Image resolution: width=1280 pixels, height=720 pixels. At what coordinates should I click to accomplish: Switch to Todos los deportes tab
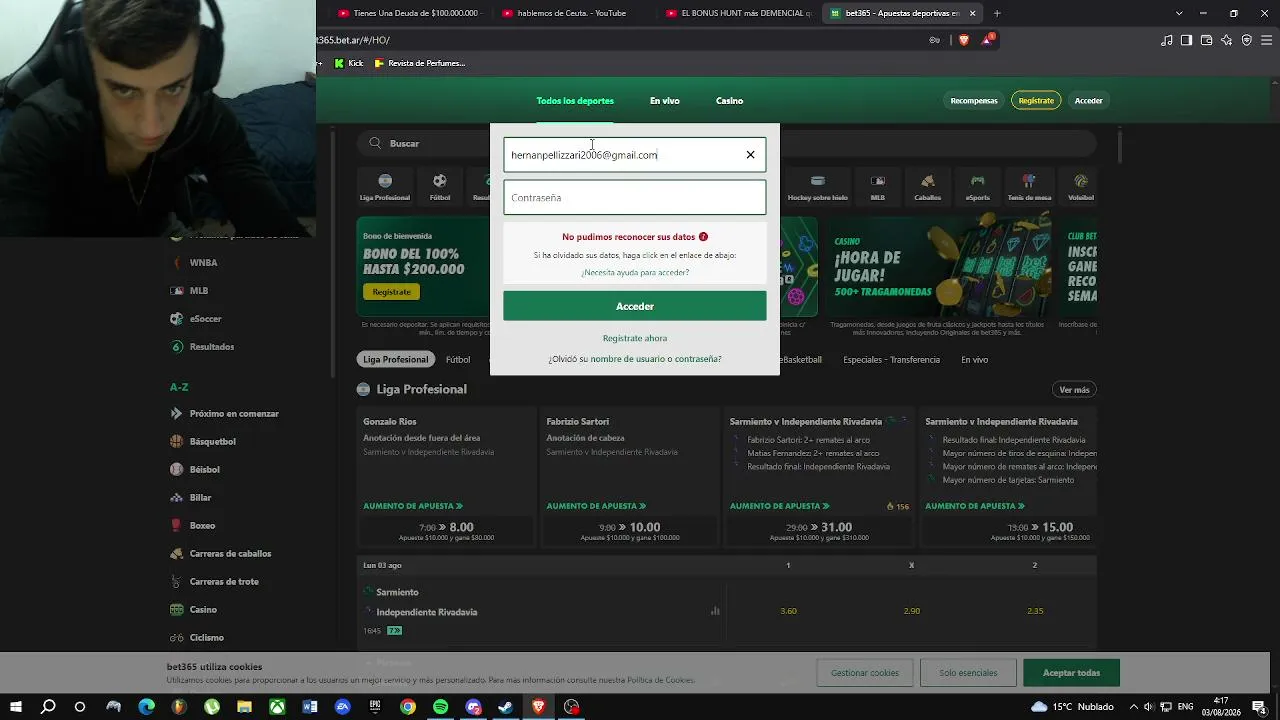pyautogui.click(x=575, y=101)
